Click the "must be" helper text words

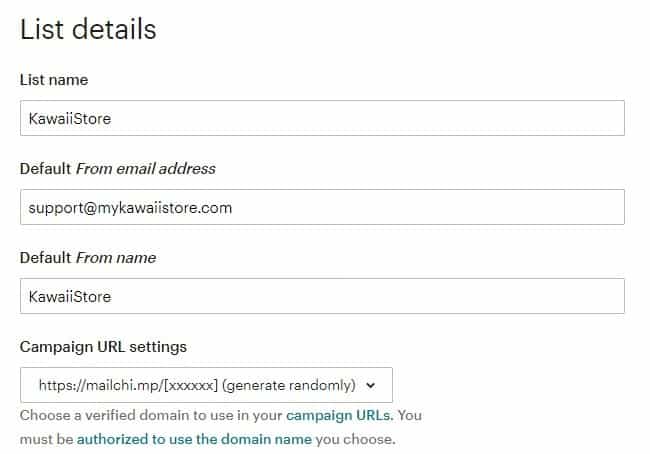(46, 438)
